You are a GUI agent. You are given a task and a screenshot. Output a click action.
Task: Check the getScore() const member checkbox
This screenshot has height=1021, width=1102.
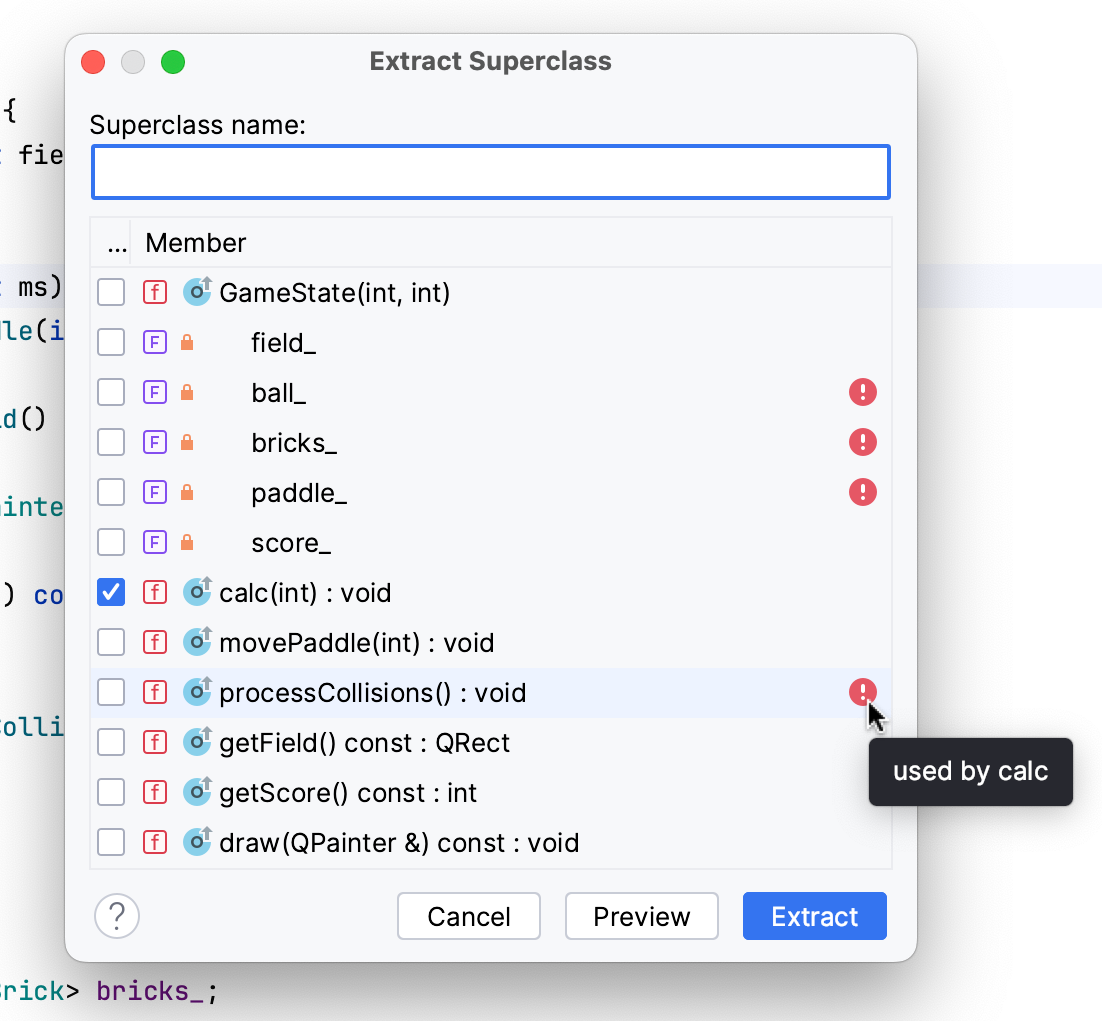(110, 792)
